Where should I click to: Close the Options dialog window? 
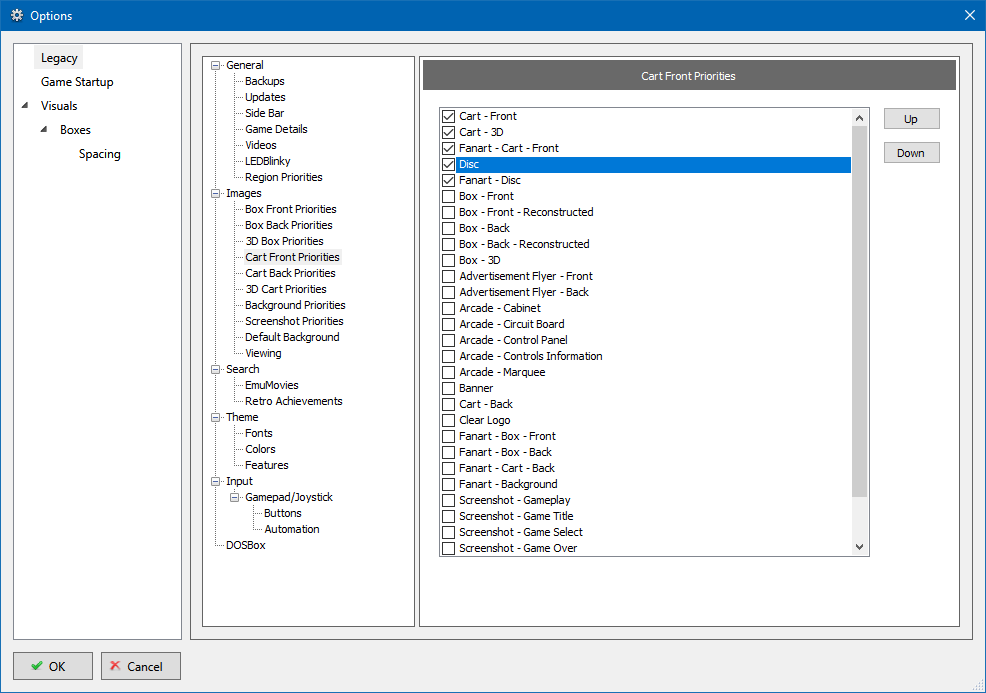pyautogui.click(x=969, y=15)
